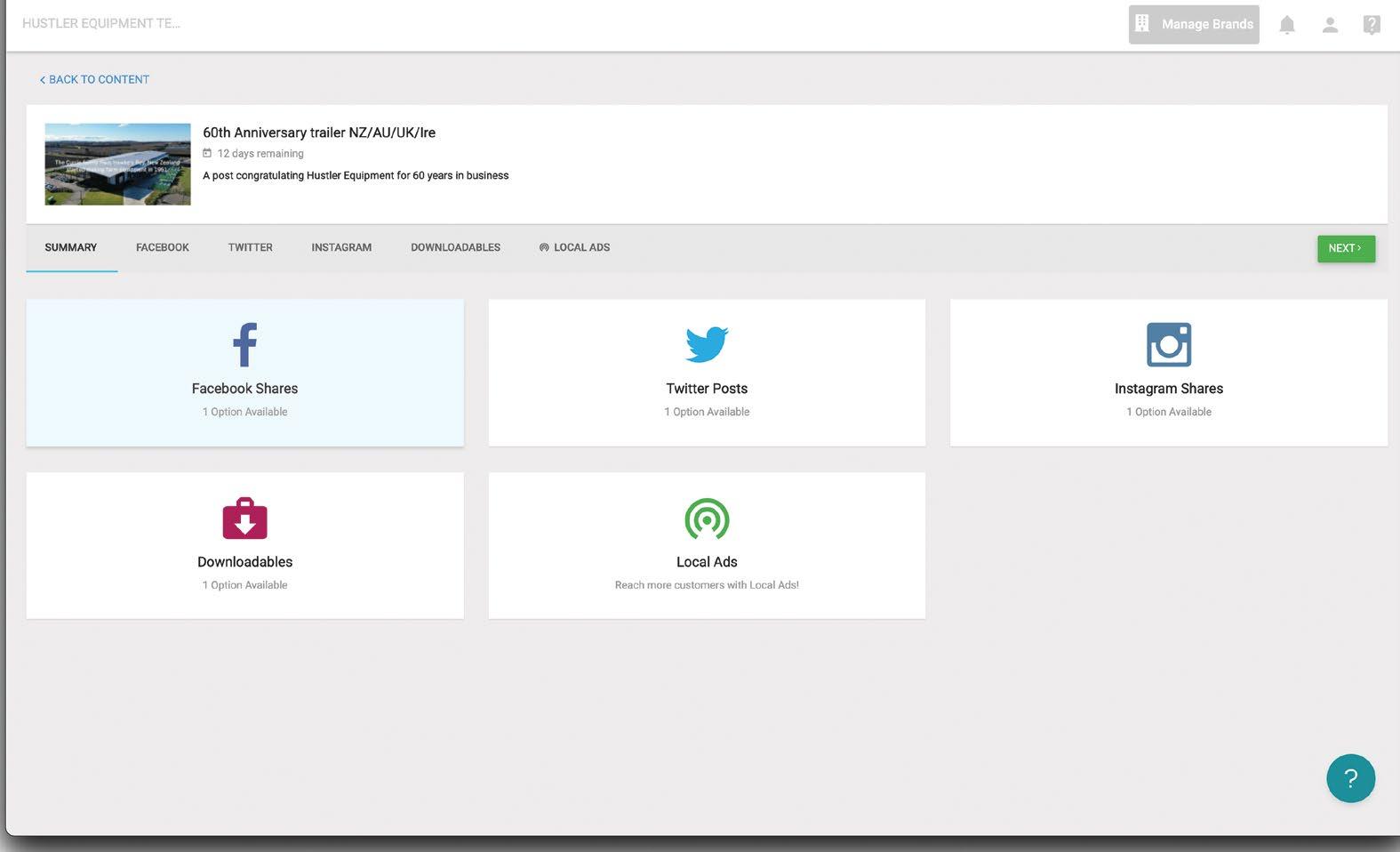
Task: Click the Manage Brands button
Action: (x=1194, y=25)
